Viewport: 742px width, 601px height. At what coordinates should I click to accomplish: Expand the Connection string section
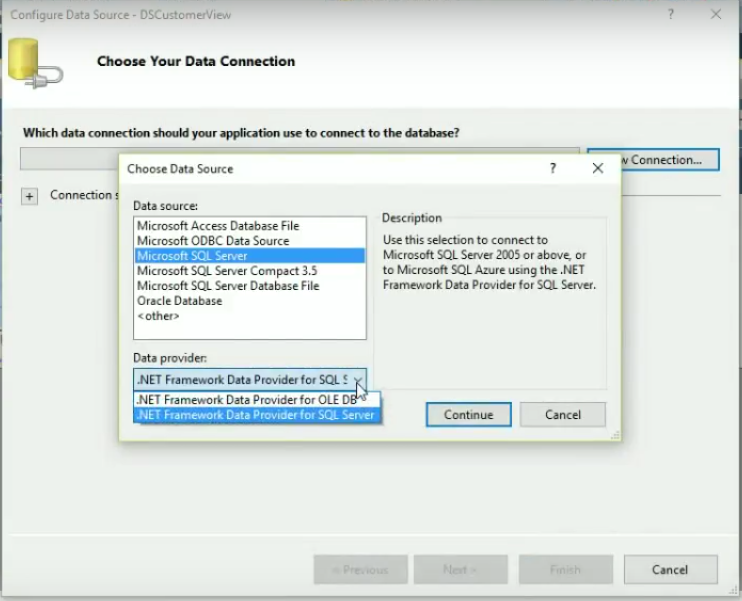29,196
